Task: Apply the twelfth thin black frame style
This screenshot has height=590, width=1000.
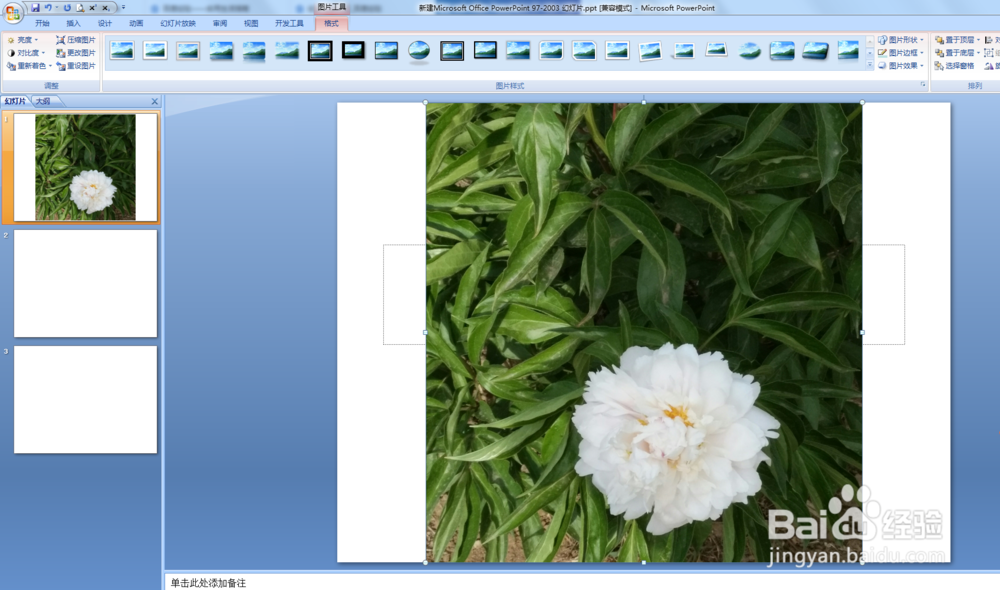Action: pyautogui.click(x=485, y=50)
